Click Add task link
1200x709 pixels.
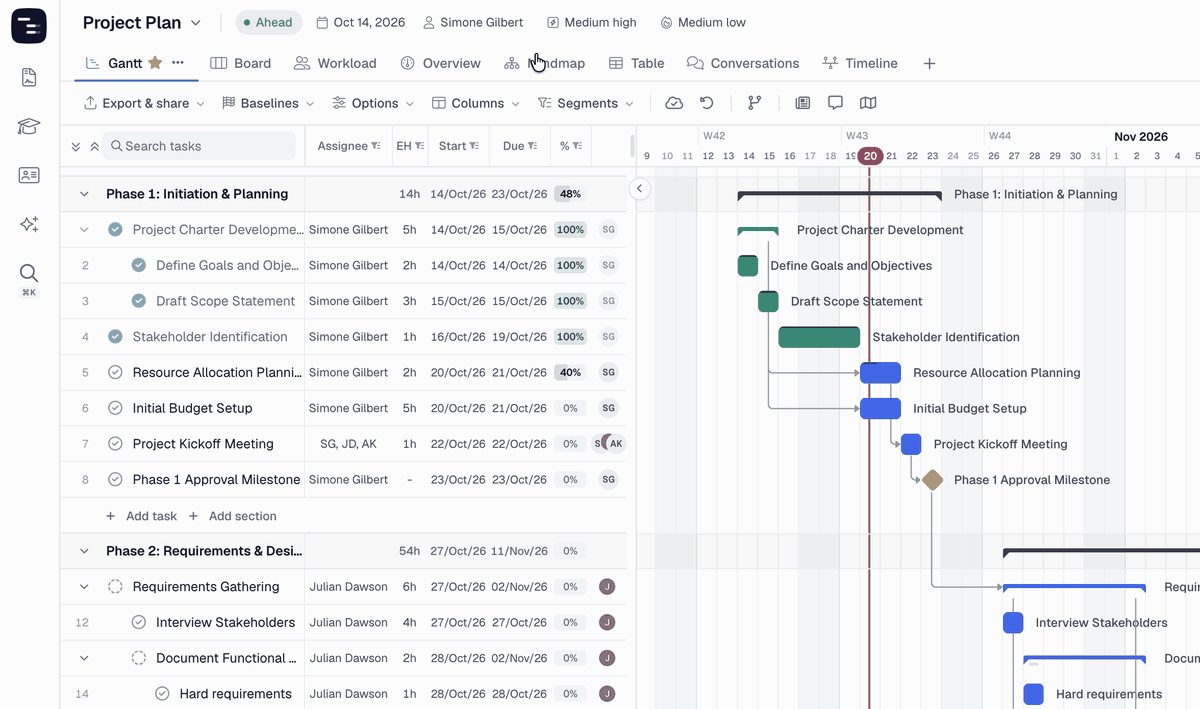[x=141, y=516]
